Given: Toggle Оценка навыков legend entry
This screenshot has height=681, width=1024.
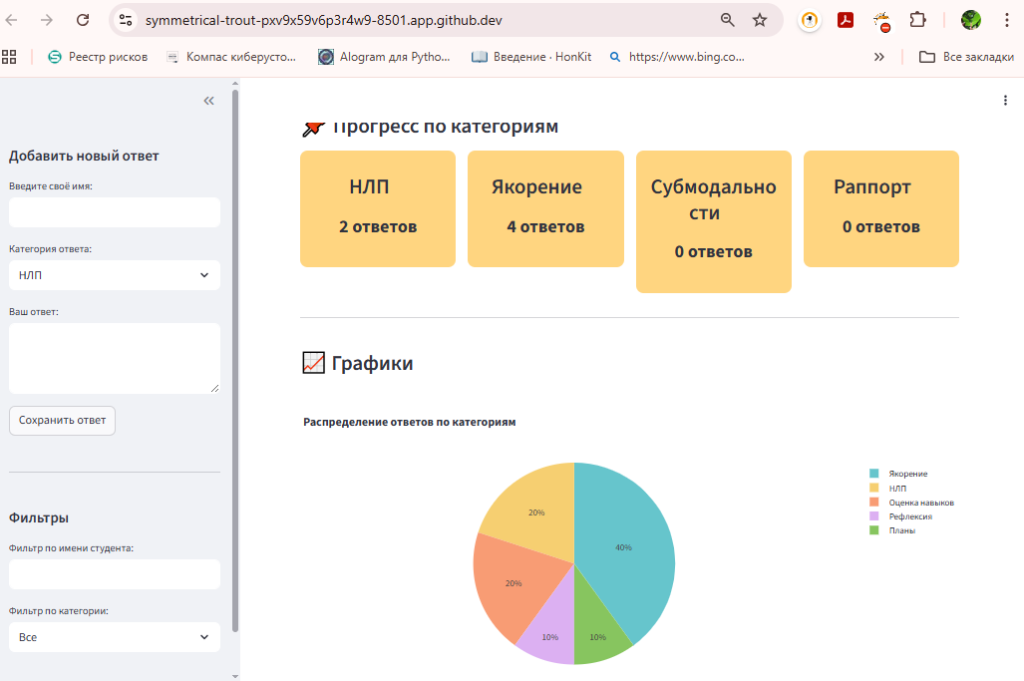Looking at the screenshot, I should pos(920,502).
